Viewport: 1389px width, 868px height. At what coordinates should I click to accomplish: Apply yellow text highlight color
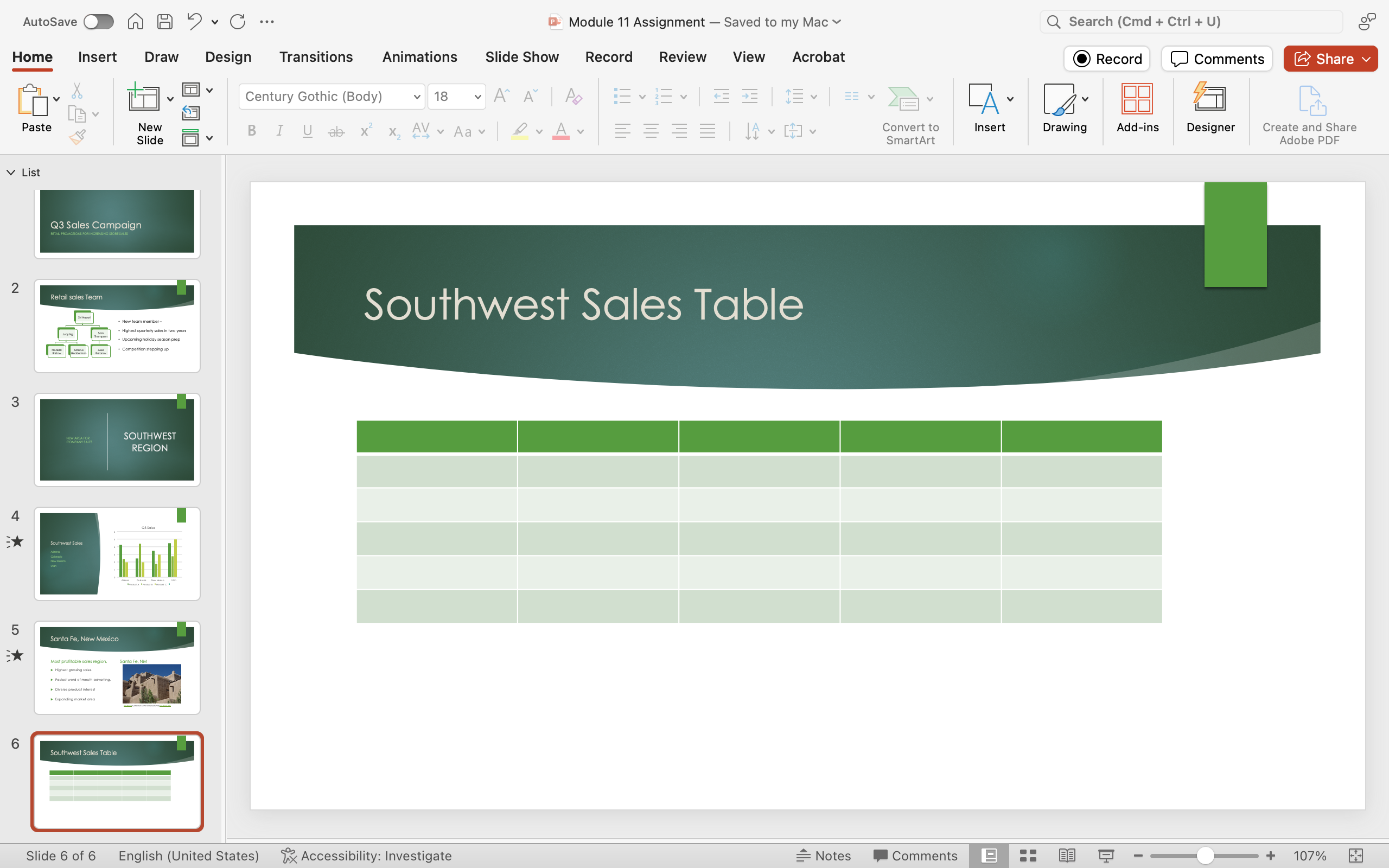[519, 131]
